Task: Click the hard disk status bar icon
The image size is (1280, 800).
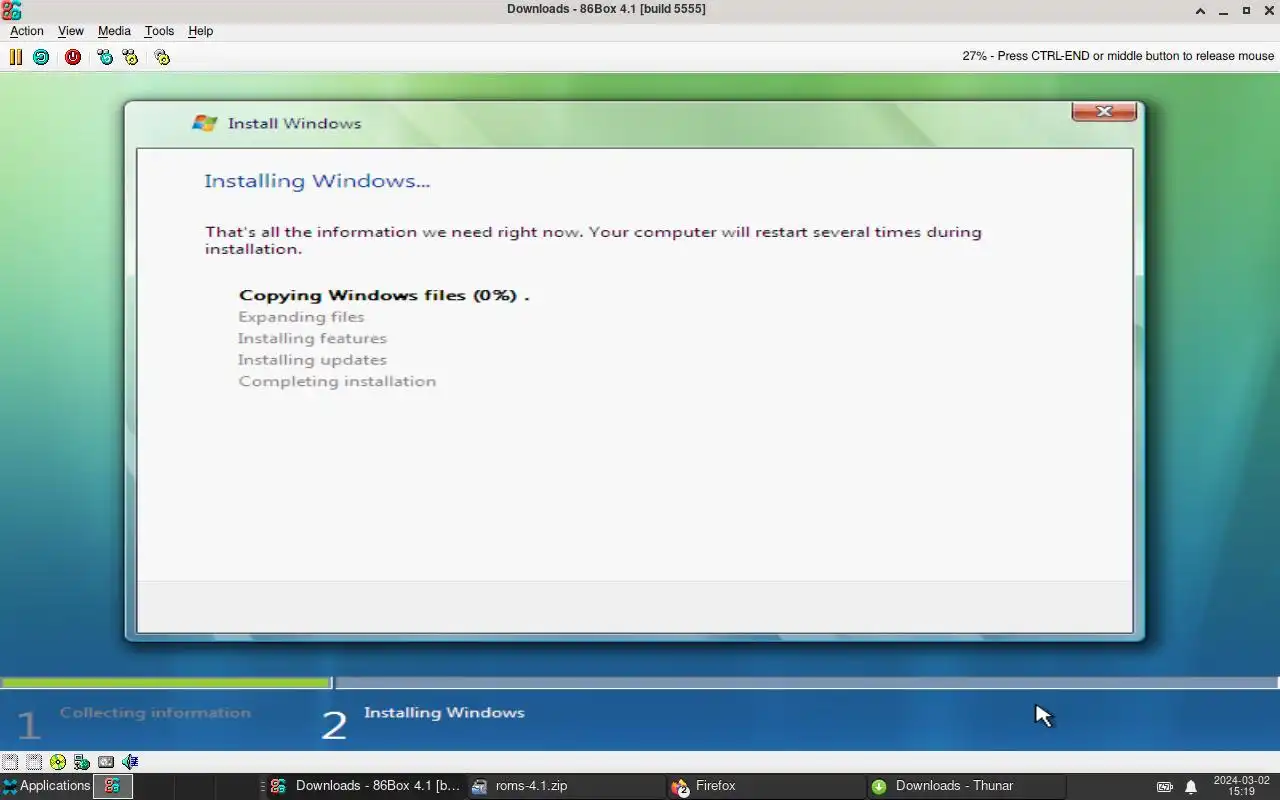Action: (82, 762)
